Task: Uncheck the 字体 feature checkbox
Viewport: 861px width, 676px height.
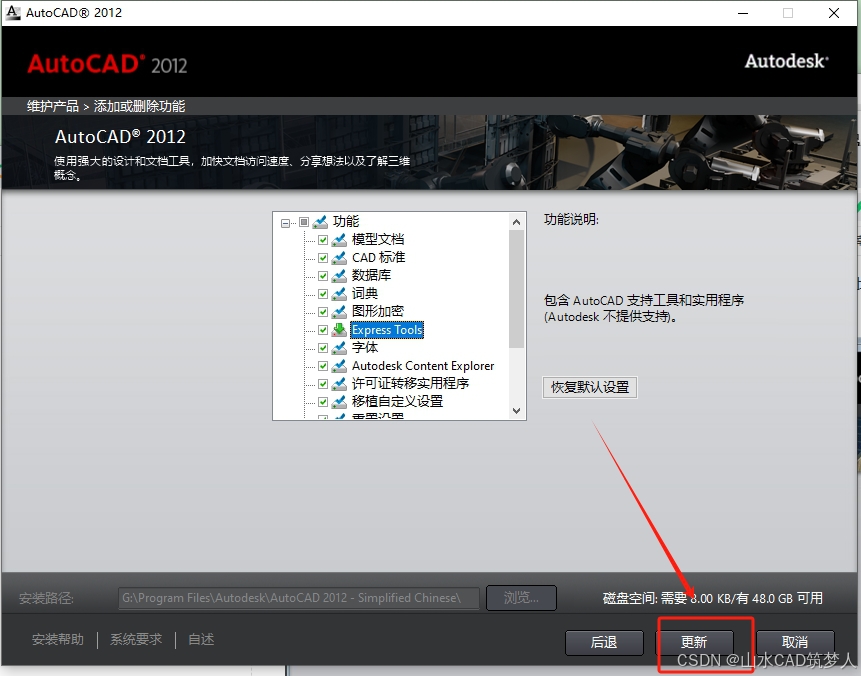Action: [x=323, y=348]
